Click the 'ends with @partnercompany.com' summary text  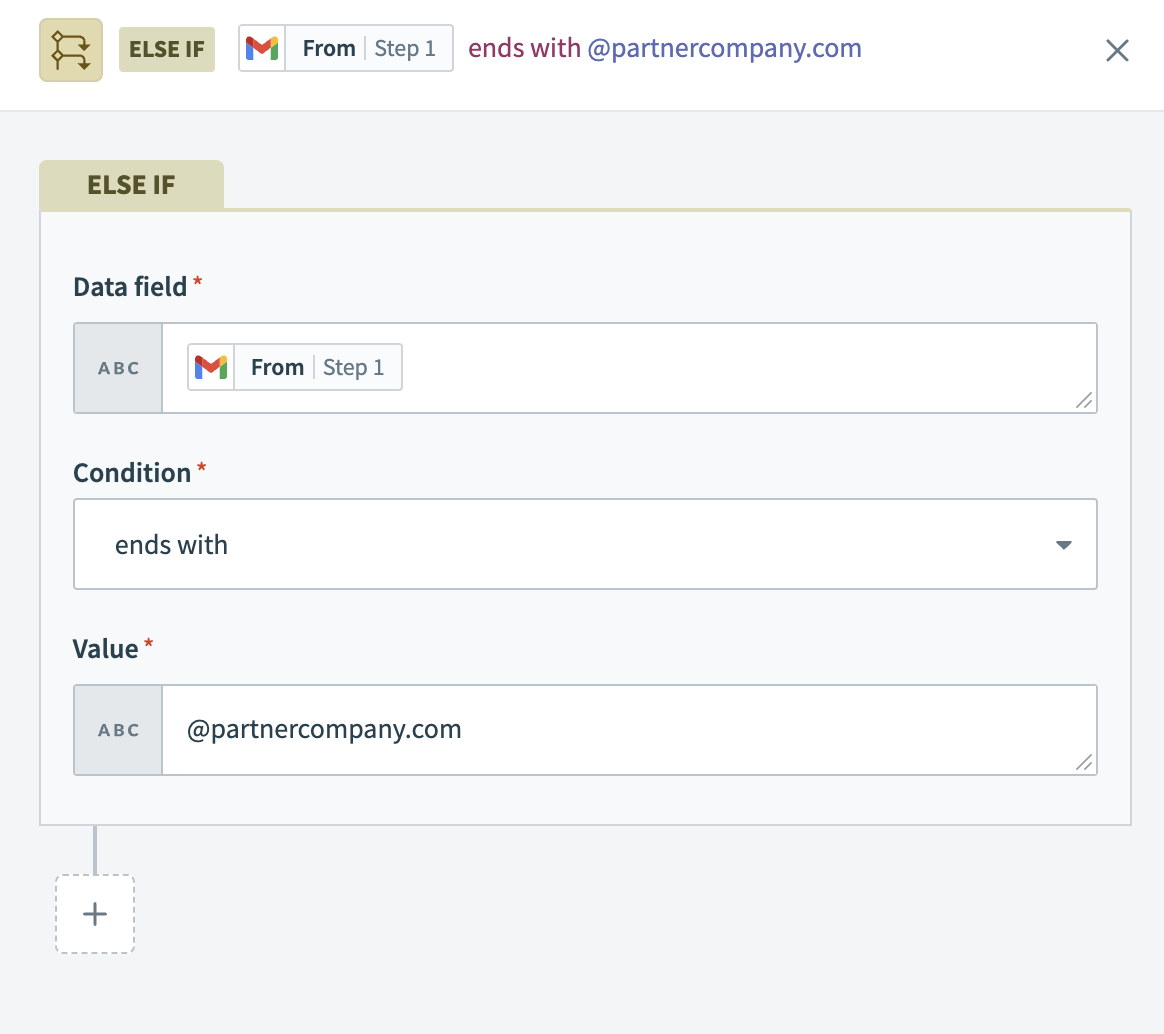click(663, 47)
